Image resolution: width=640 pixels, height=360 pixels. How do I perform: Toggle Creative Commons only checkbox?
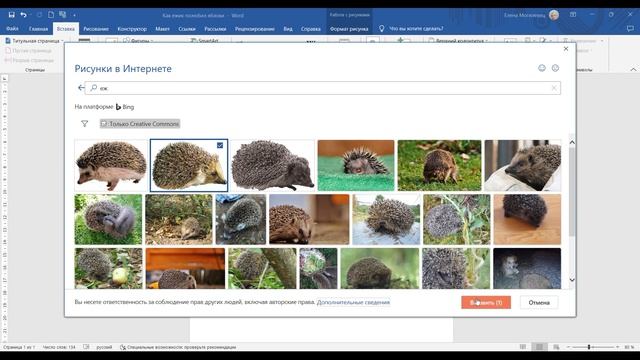point(104,124)
